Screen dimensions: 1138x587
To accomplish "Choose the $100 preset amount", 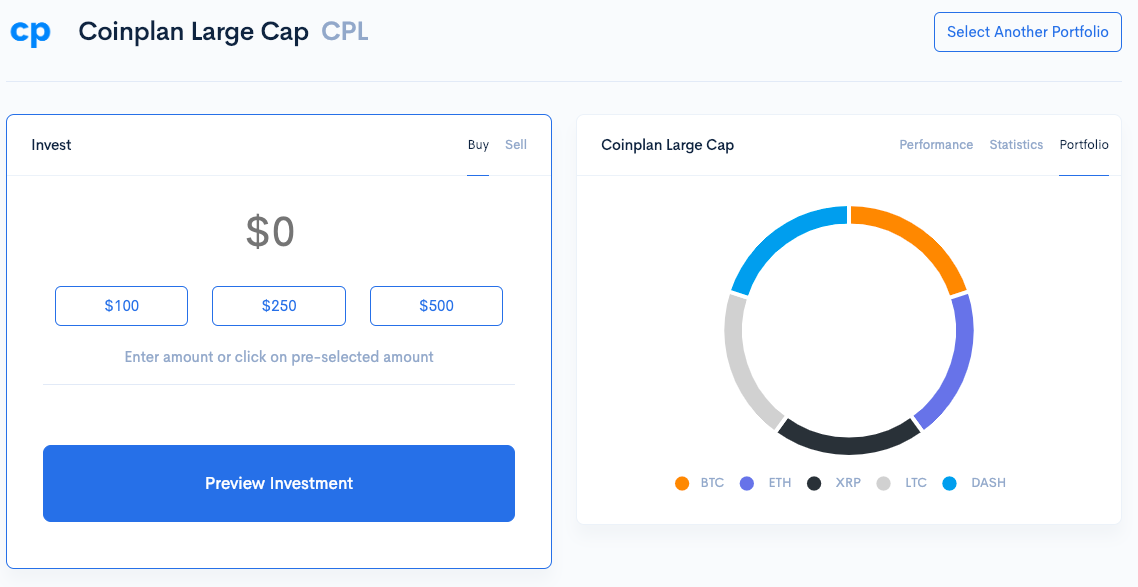I will [x=121, y=306].
